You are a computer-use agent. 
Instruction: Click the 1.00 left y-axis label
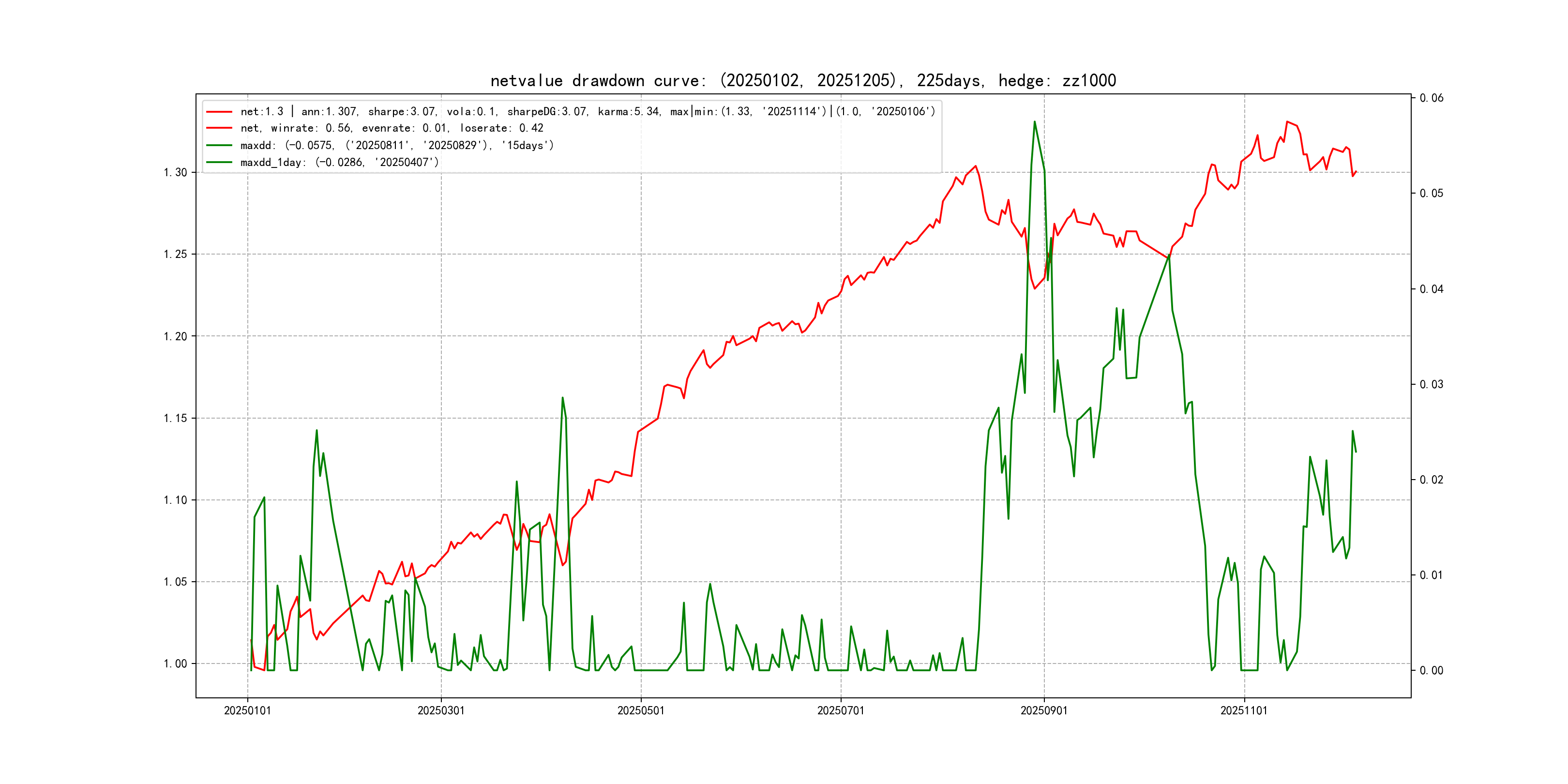175,663
